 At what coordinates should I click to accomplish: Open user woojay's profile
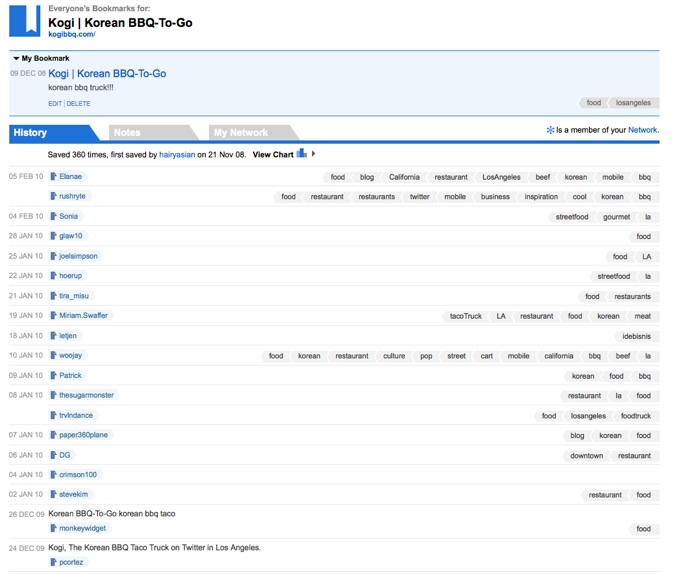click(x=70, y=356)
